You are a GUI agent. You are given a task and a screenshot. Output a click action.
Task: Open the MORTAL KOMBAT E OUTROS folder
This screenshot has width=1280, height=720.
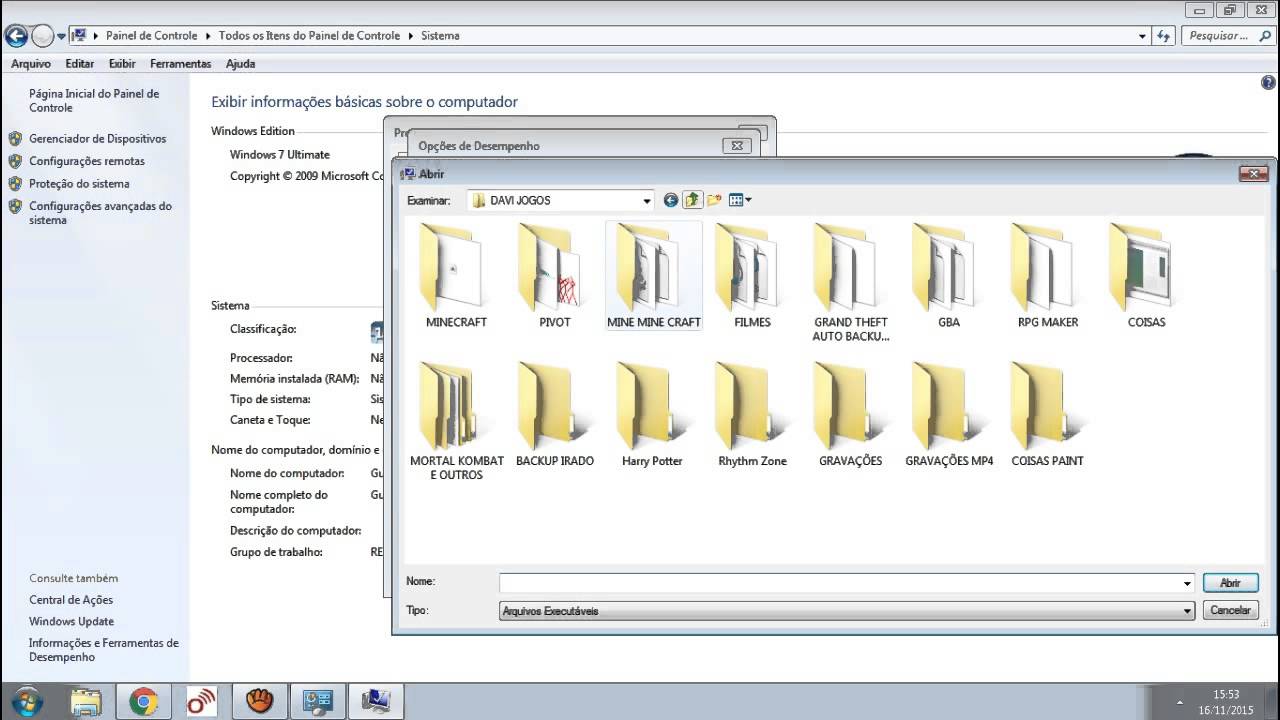(x=456, y=421)
